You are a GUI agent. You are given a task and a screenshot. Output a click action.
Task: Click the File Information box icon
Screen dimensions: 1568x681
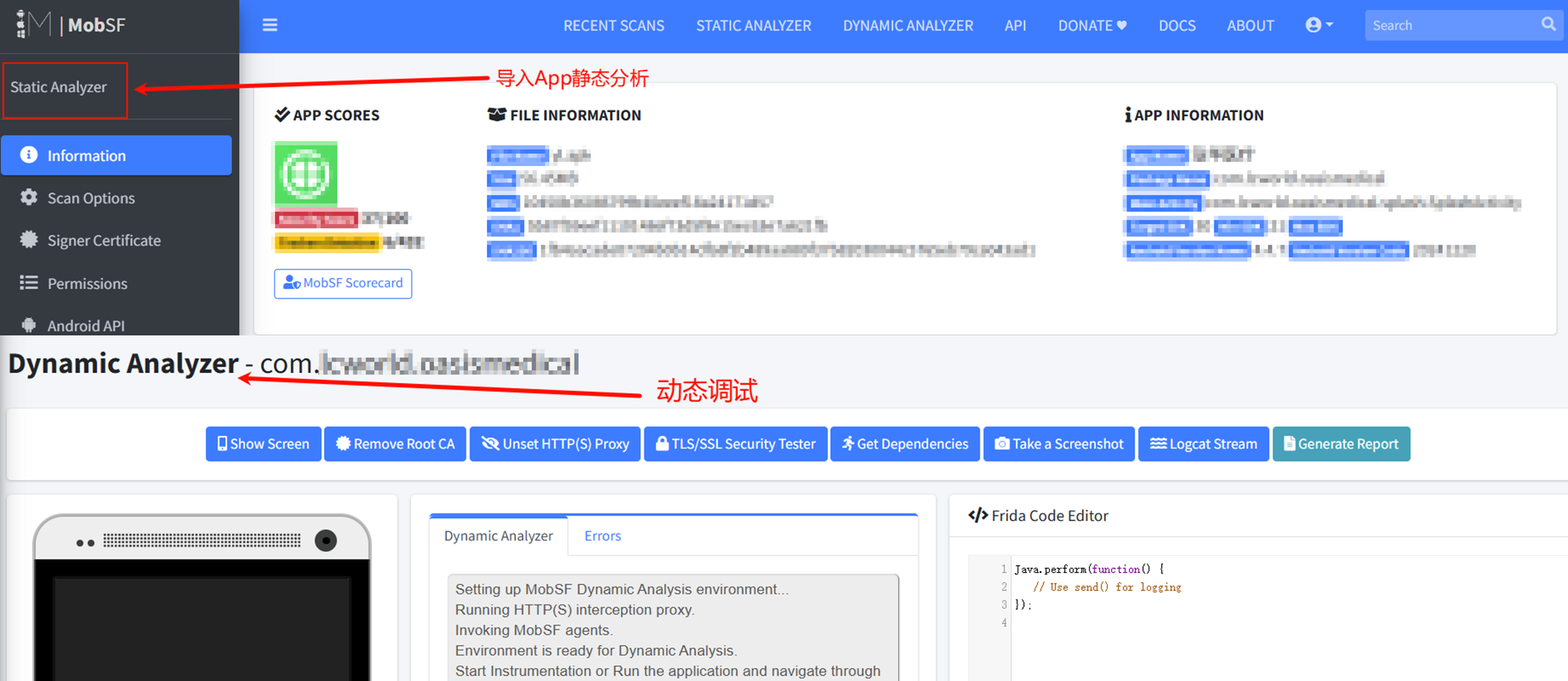pos(496,115)
